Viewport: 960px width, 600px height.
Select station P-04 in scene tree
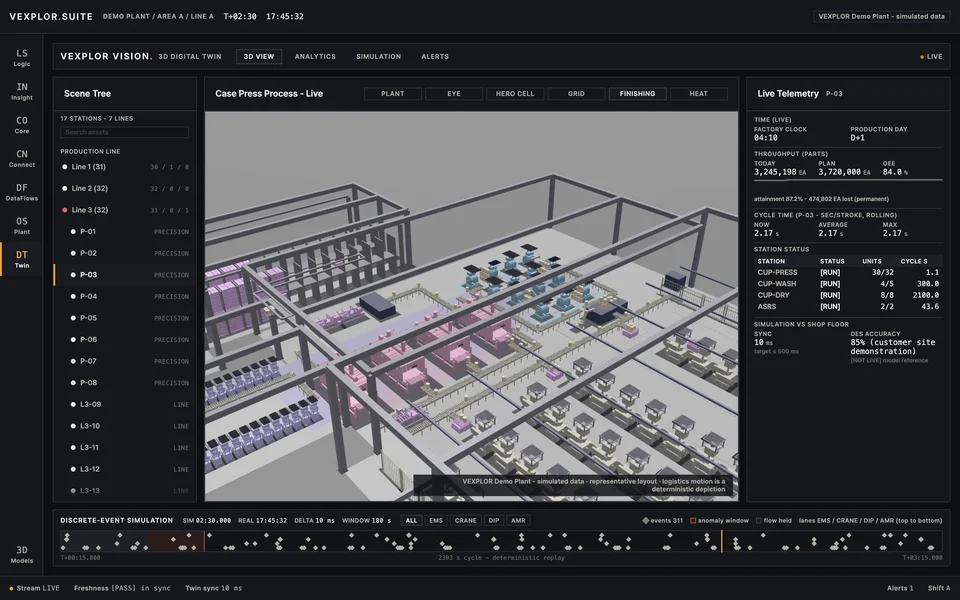pyautogui.click(x=125, y=296)
